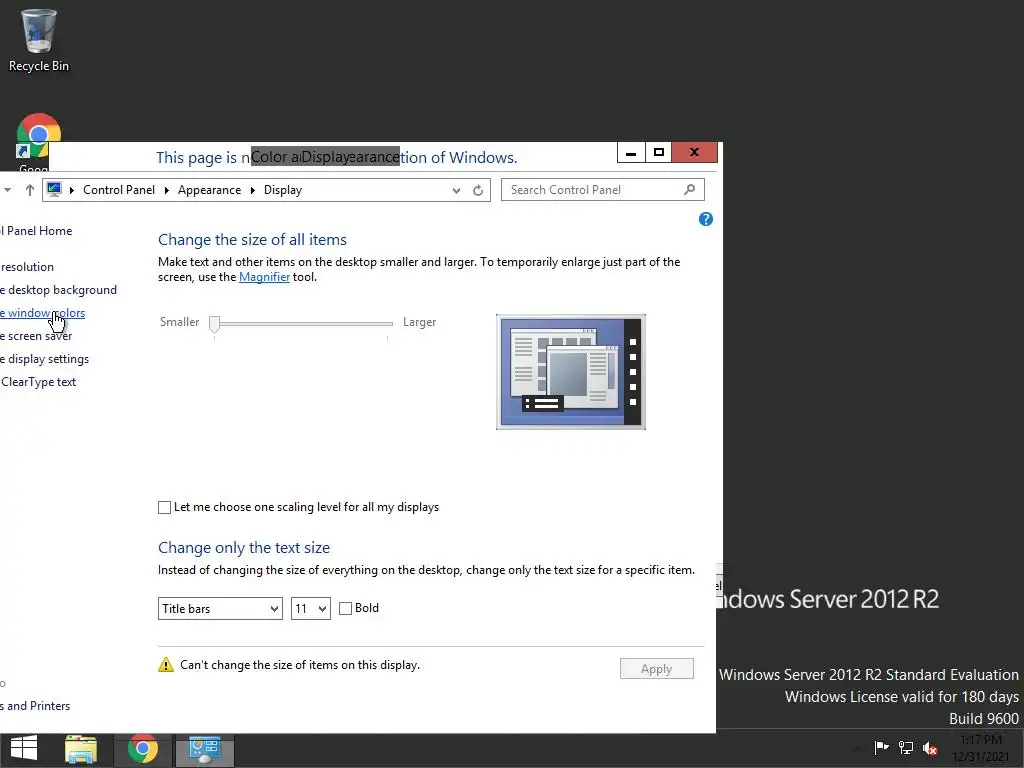1024x768 pixels.
Task: Click 'Change the size of all items' heading
Action: [252, 240]
